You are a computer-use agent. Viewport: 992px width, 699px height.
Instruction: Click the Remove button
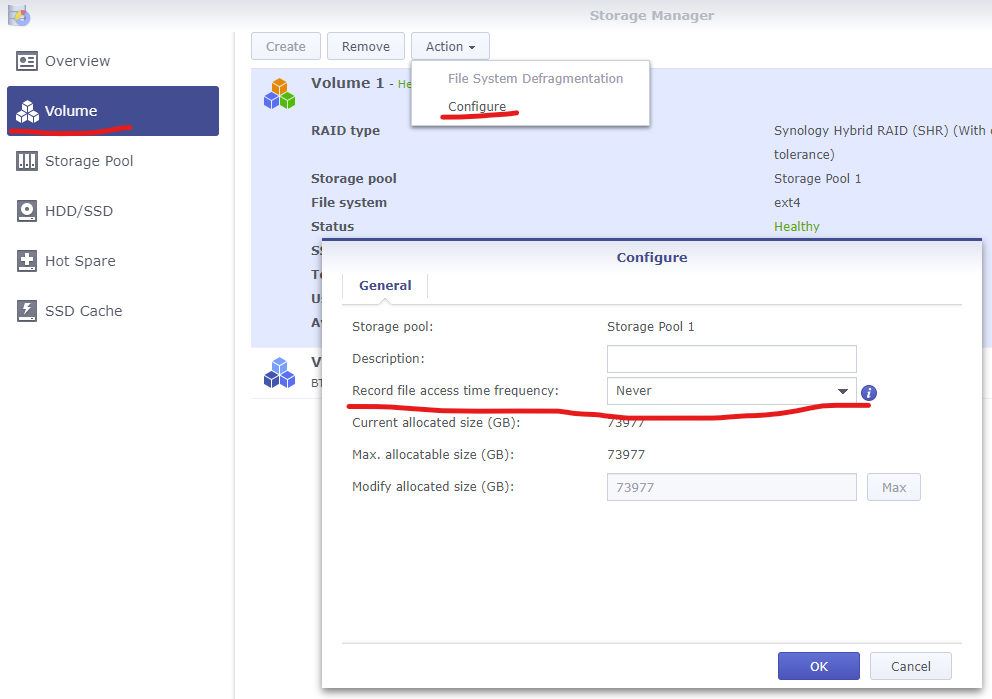pos(366,46)
